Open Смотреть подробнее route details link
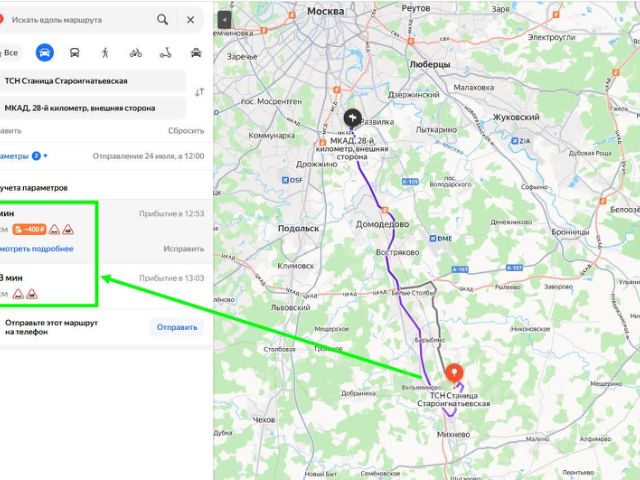 pyautogui.click(x=37, y=249)
